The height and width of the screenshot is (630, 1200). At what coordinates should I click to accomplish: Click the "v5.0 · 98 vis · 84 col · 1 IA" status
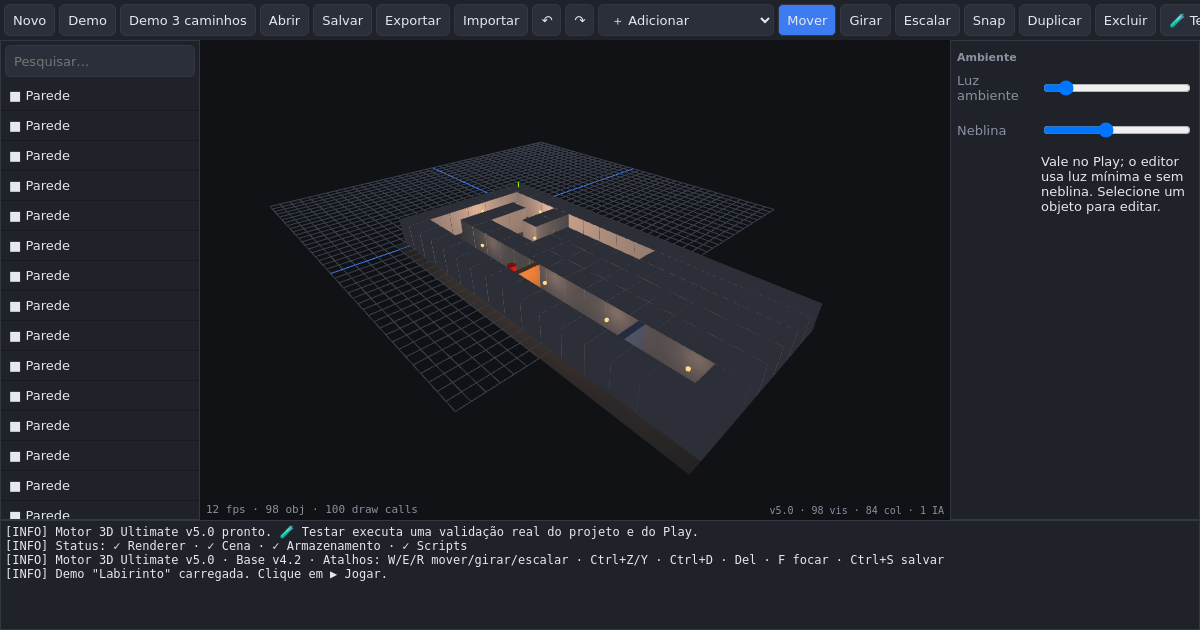pos(856,510)
